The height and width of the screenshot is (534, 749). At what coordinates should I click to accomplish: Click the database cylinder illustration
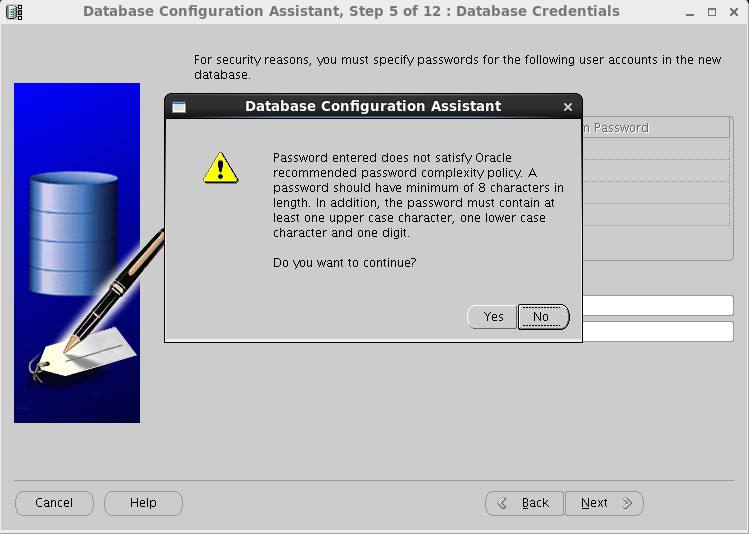74,234
